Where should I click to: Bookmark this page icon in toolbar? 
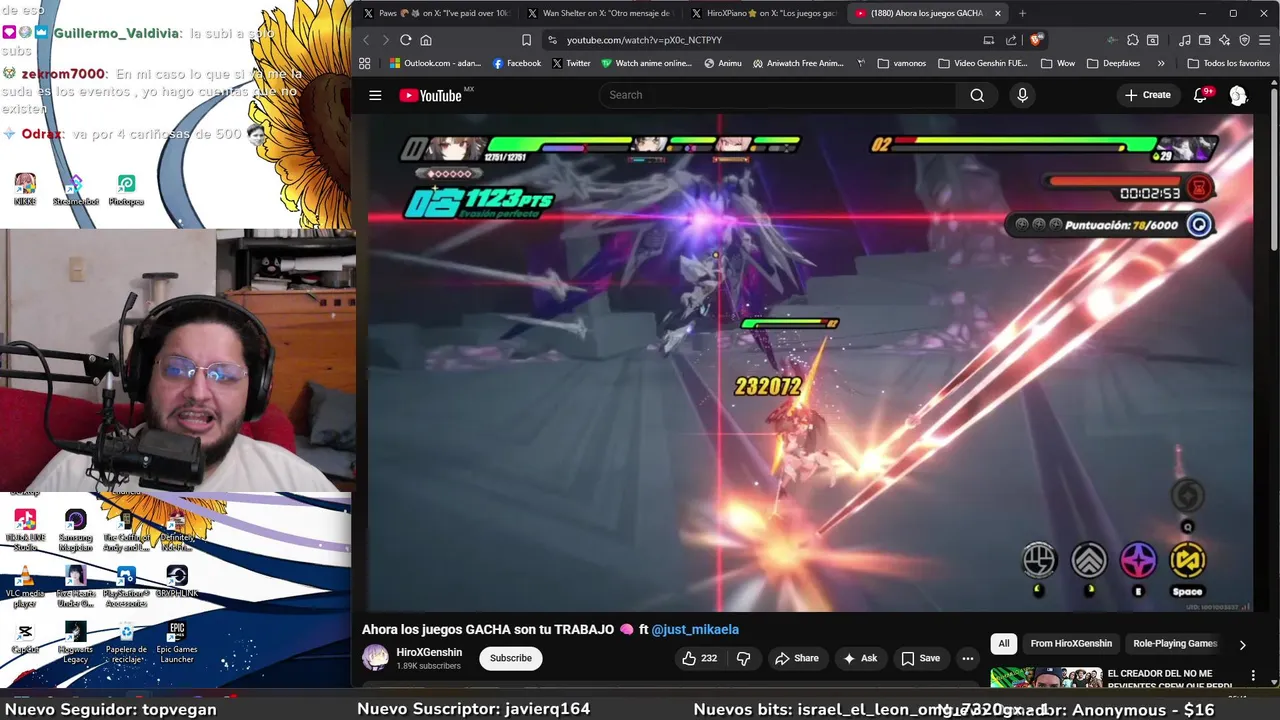(x=526, y=40)
